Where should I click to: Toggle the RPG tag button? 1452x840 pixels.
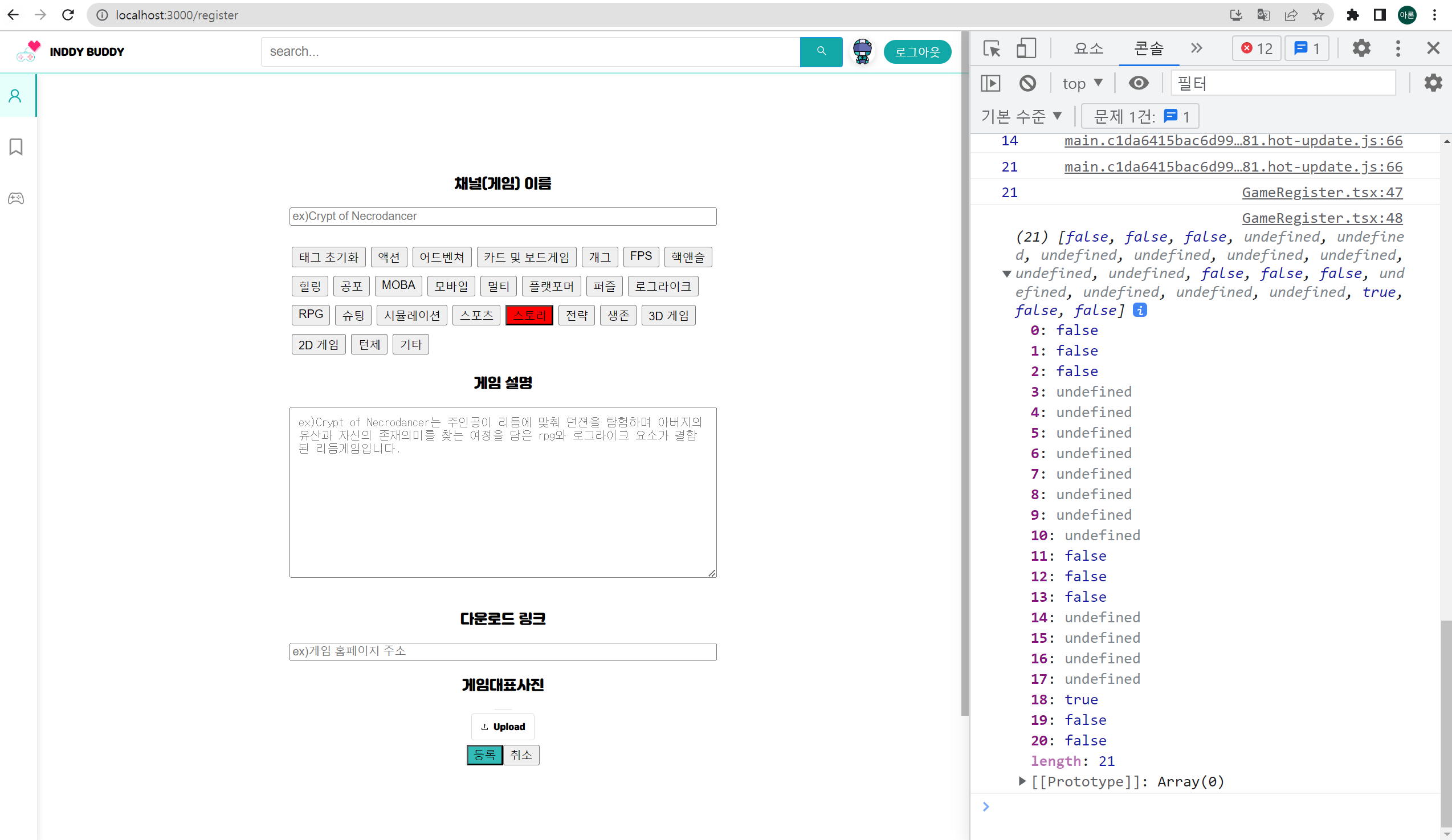[x=311, y=315]
